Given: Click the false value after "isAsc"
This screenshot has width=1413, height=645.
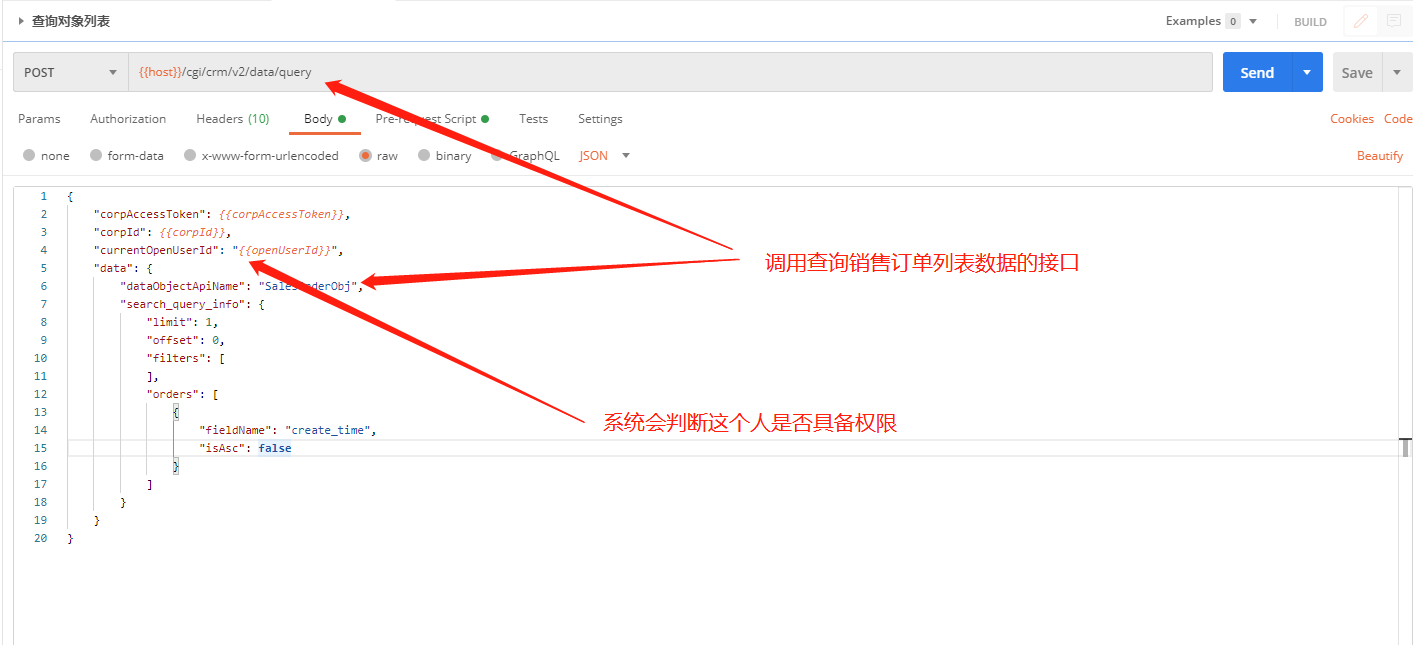Looking at the screenshot, I should (x=275, y=448).
